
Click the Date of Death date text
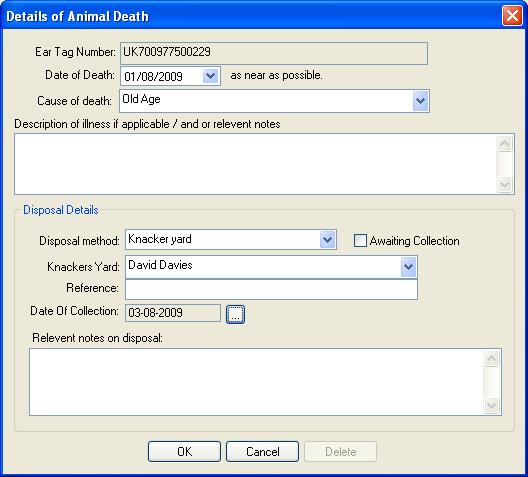(153, 76)
